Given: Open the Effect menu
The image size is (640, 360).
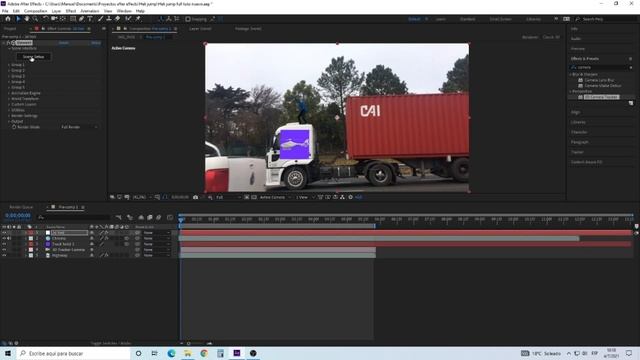Looking at the screenshot, I should (71, 11).
